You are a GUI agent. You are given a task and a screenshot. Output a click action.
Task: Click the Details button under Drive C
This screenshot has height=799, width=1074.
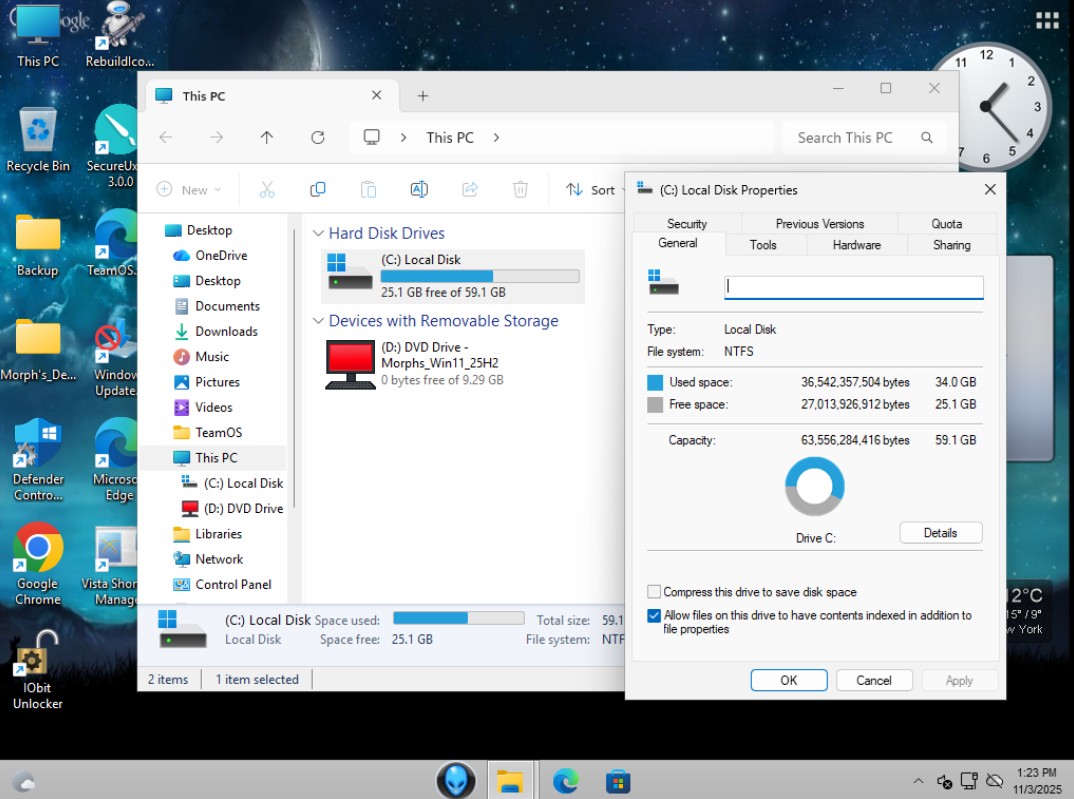(940, 533)
